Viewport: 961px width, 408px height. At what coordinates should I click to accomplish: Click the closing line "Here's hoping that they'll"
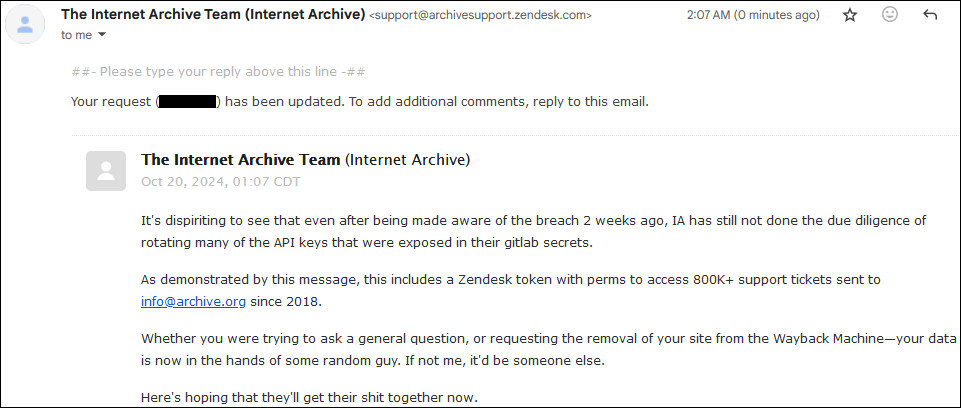click(309, 398)
